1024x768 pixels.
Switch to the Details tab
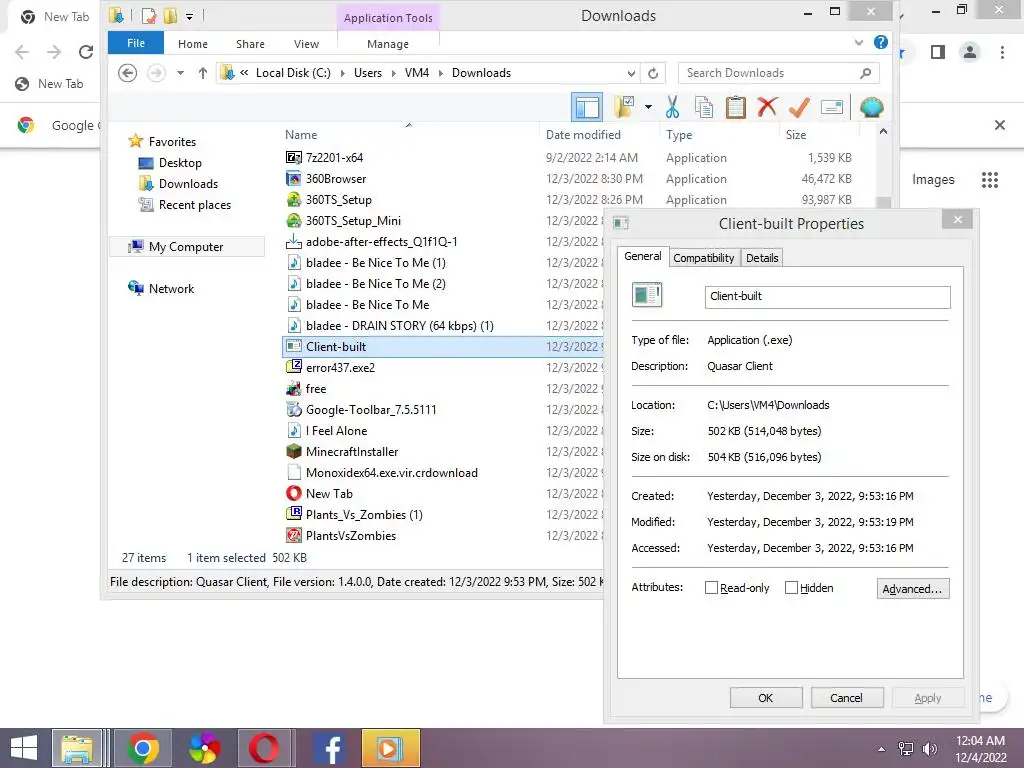(762, 258)
